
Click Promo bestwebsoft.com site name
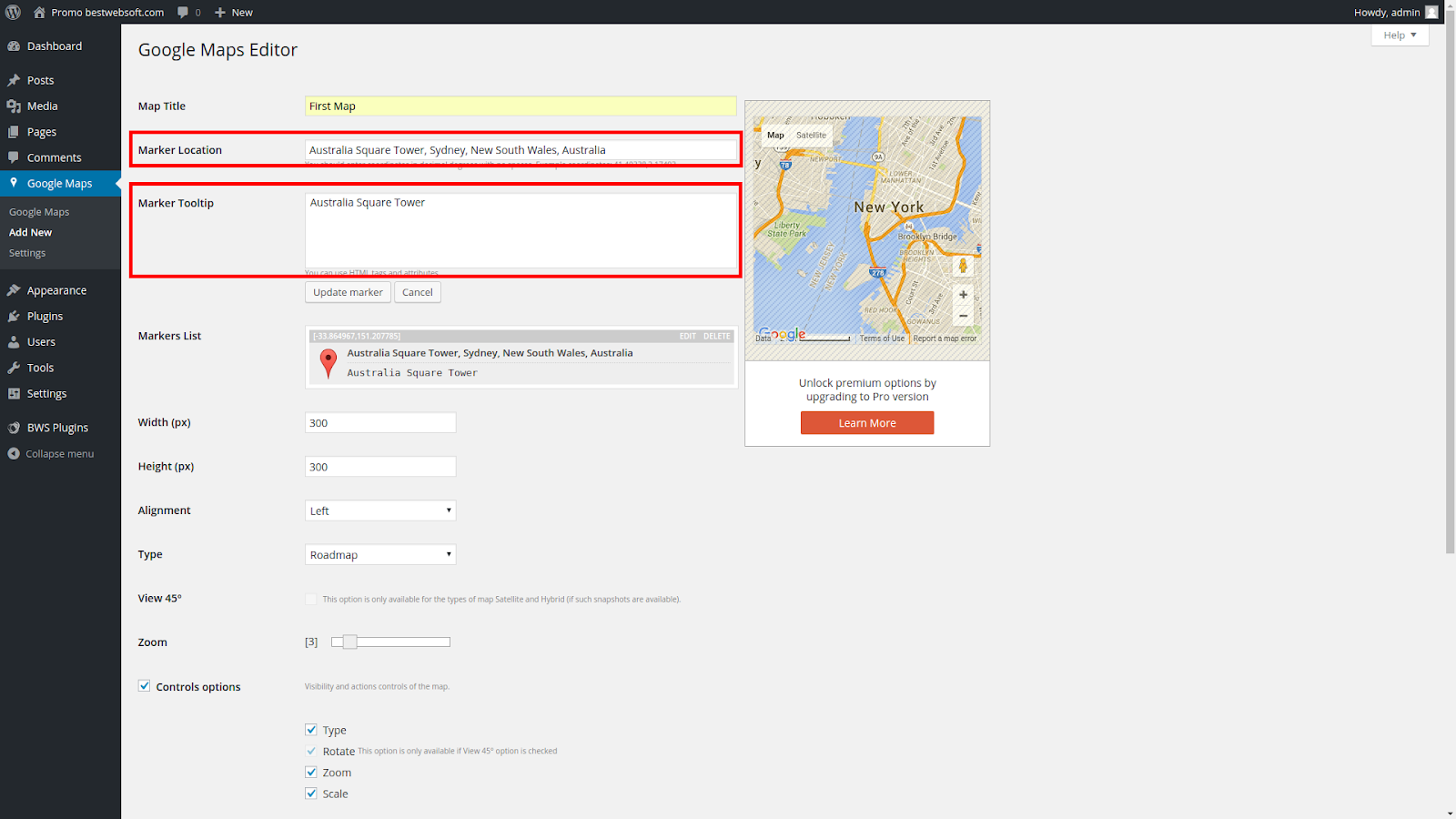pos(107,12)
